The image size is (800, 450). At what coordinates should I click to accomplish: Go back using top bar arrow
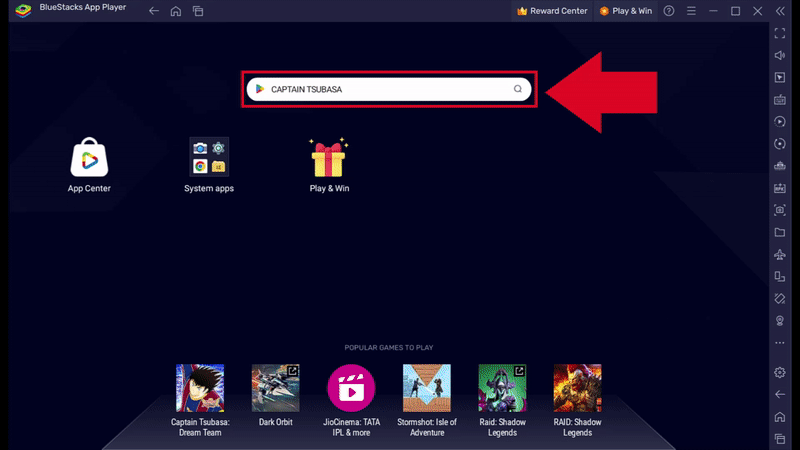click(154, 11)
